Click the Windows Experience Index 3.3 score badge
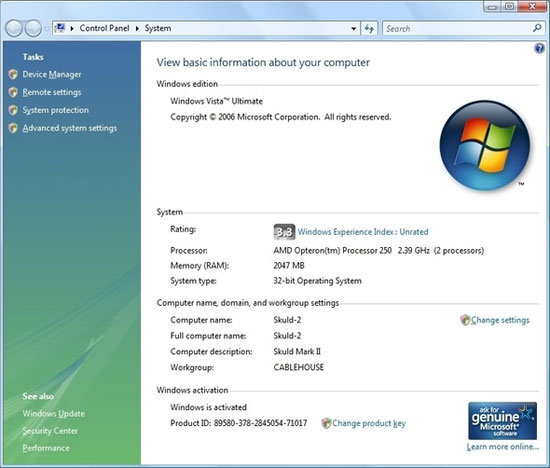 284,232
